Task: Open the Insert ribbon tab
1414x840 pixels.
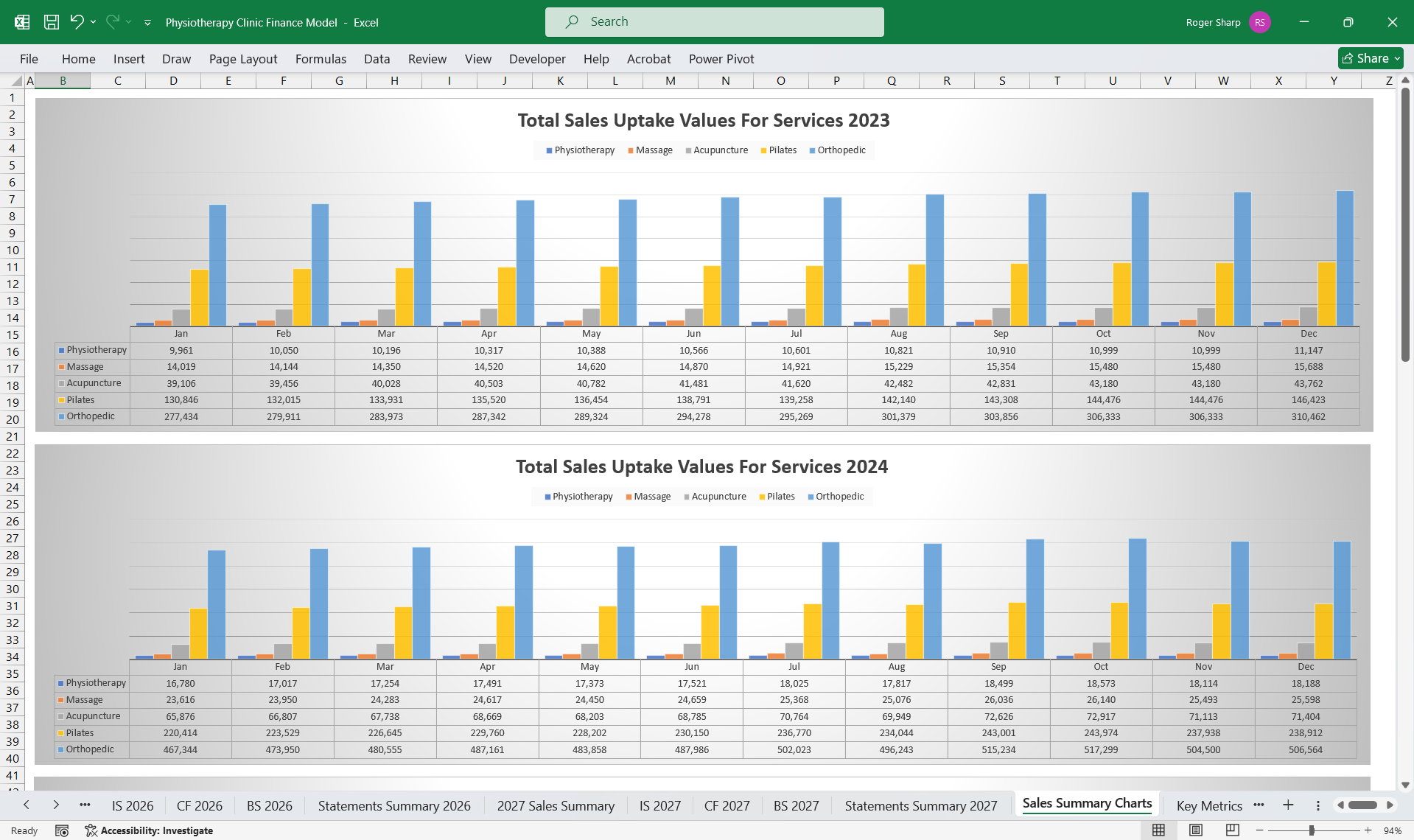Action: click(129, 59)
